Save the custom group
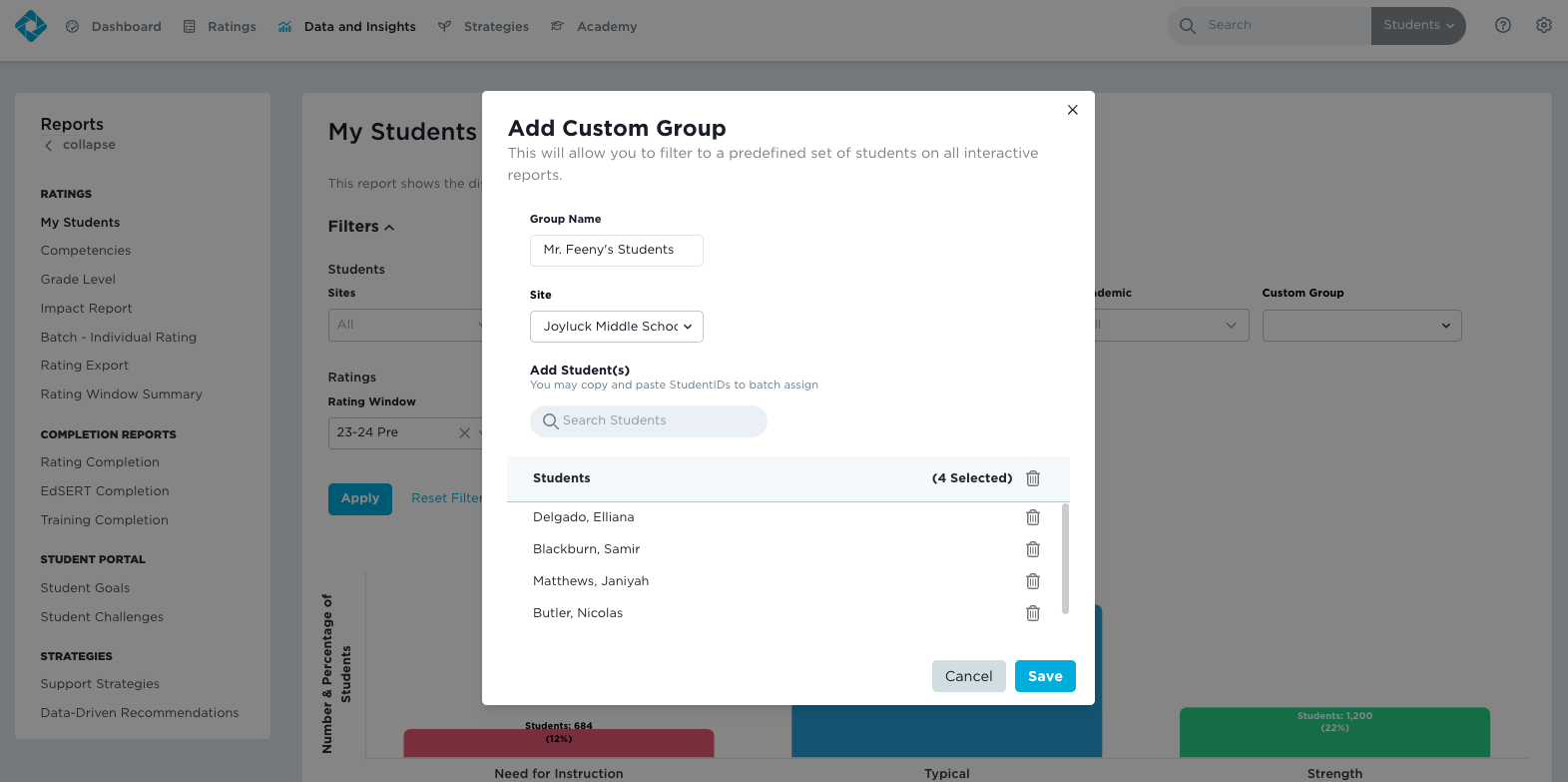 click(1045, 676)
